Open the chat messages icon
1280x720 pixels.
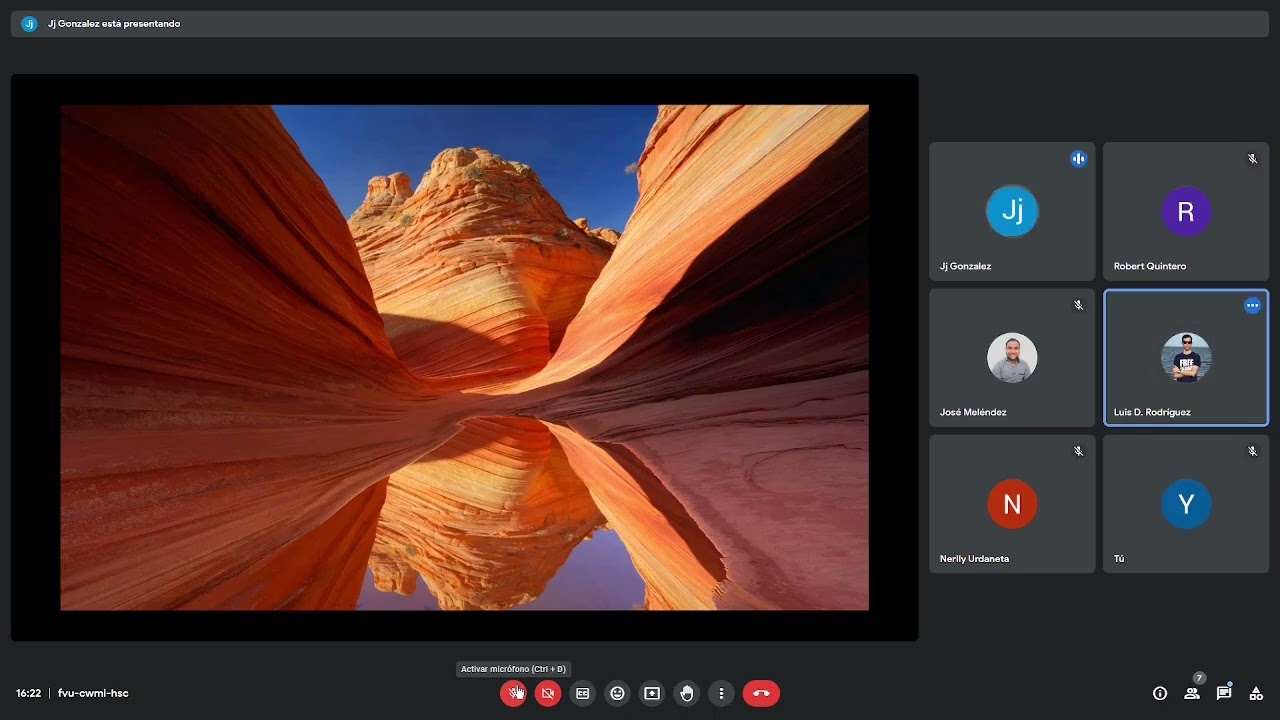tap(1224, 693)
